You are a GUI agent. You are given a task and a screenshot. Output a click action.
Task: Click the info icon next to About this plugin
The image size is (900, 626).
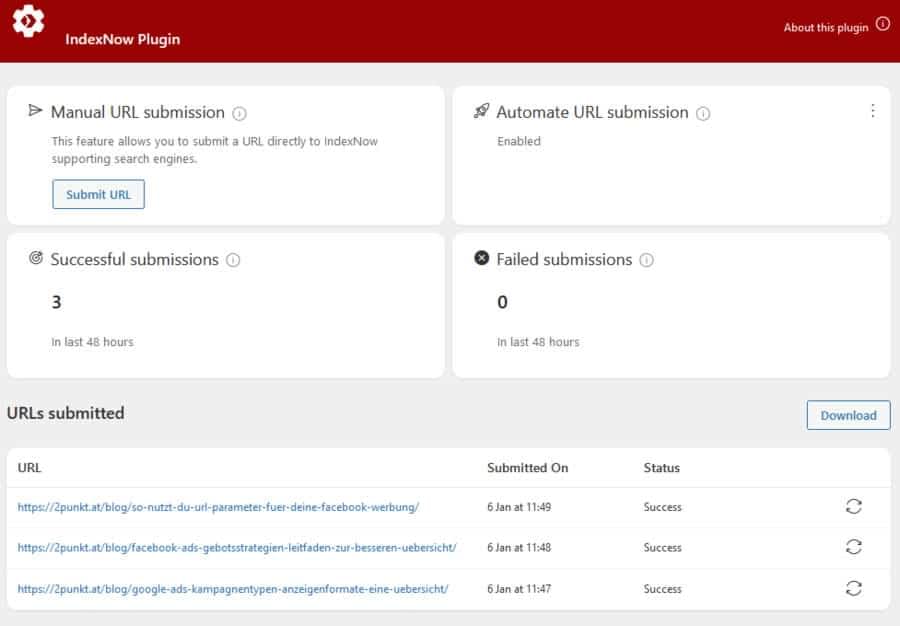[882, 24]
